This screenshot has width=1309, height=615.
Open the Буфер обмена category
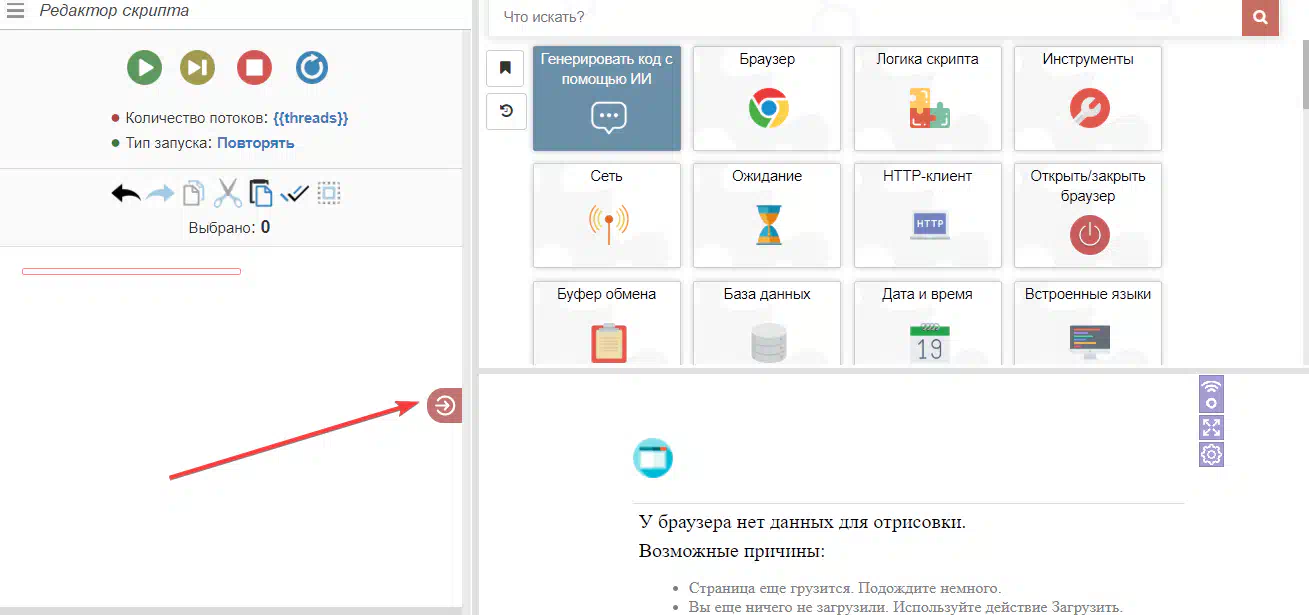607,323
